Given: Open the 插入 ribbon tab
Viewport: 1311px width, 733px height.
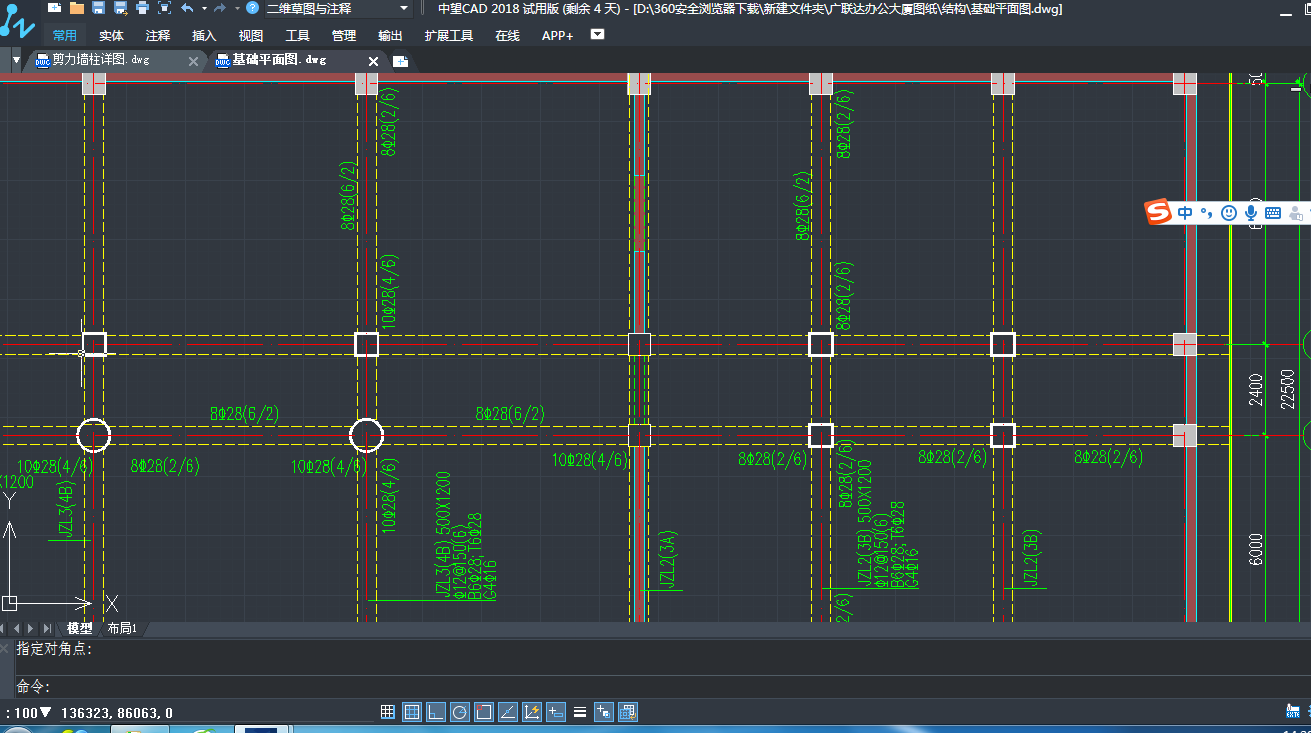Looking at the screenshot, I should (x=204, y=35).
